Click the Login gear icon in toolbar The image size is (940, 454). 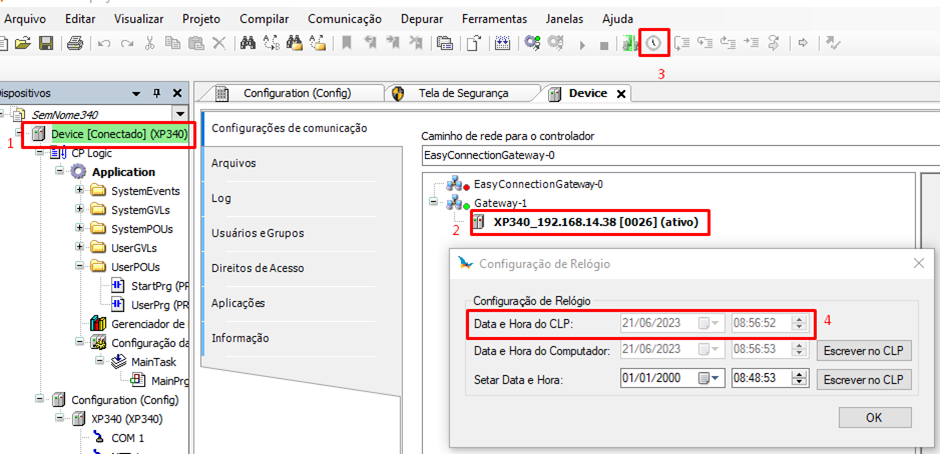point(532,43)
